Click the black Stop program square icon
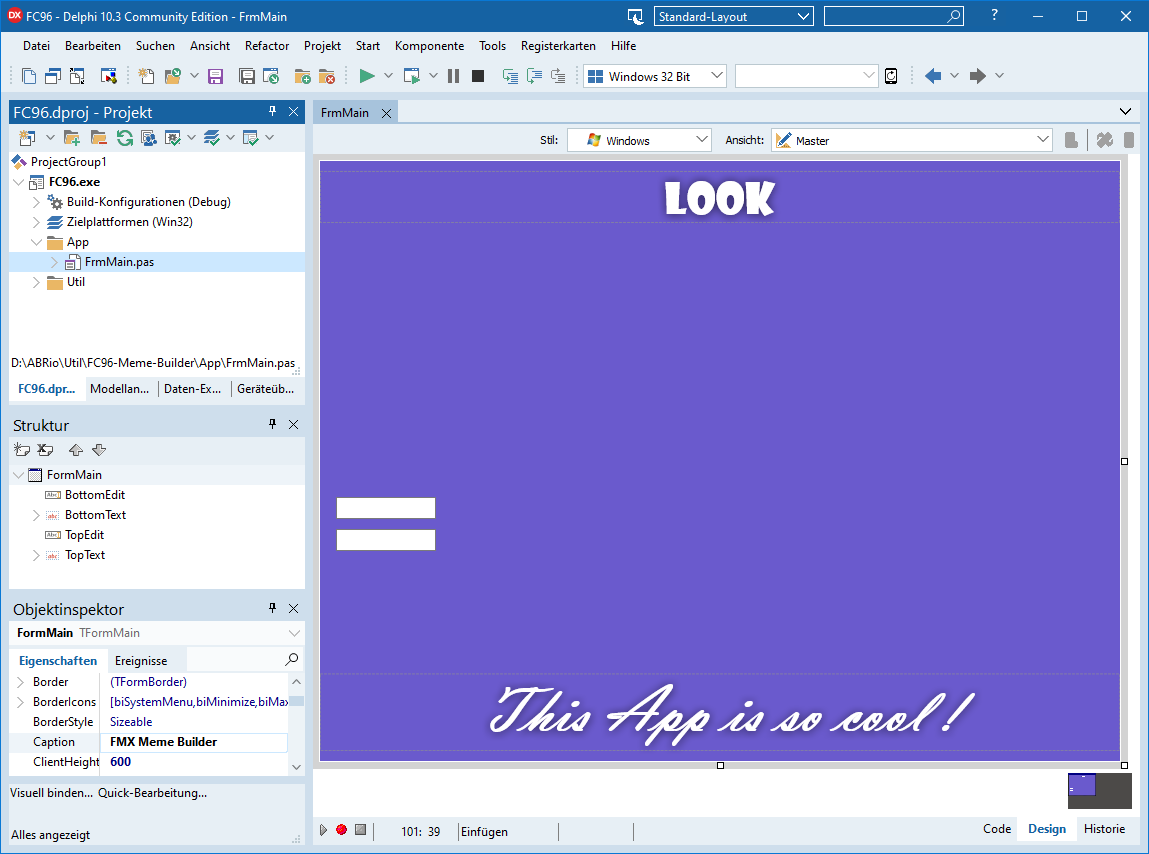 (478, 76)
